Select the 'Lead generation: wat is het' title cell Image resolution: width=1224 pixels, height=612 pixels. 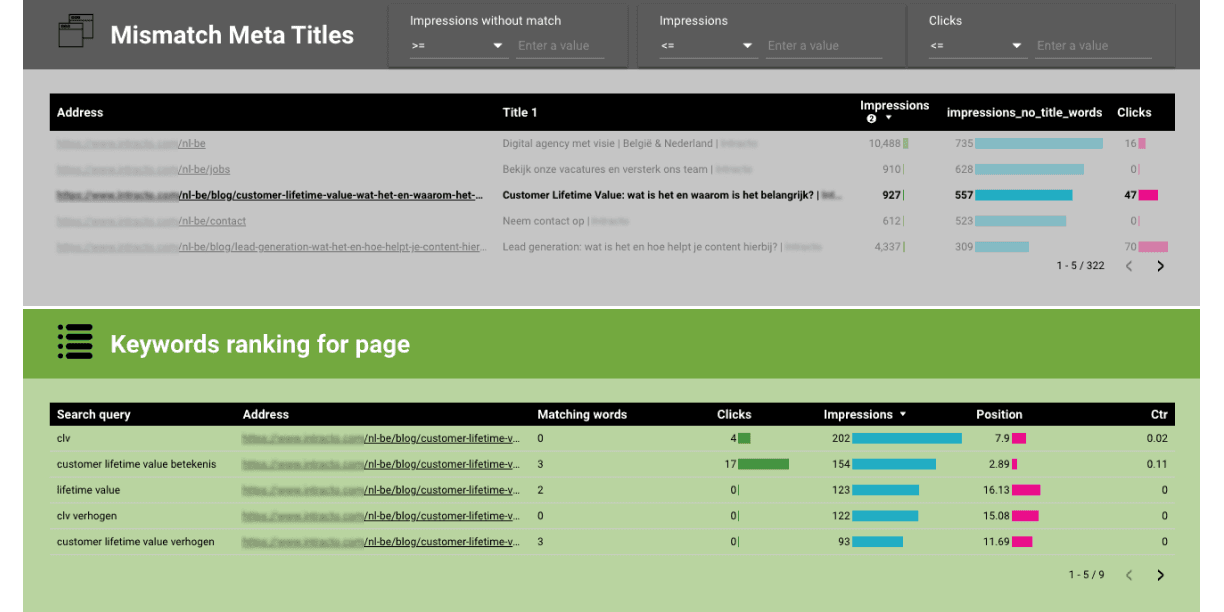click(662, 248)
